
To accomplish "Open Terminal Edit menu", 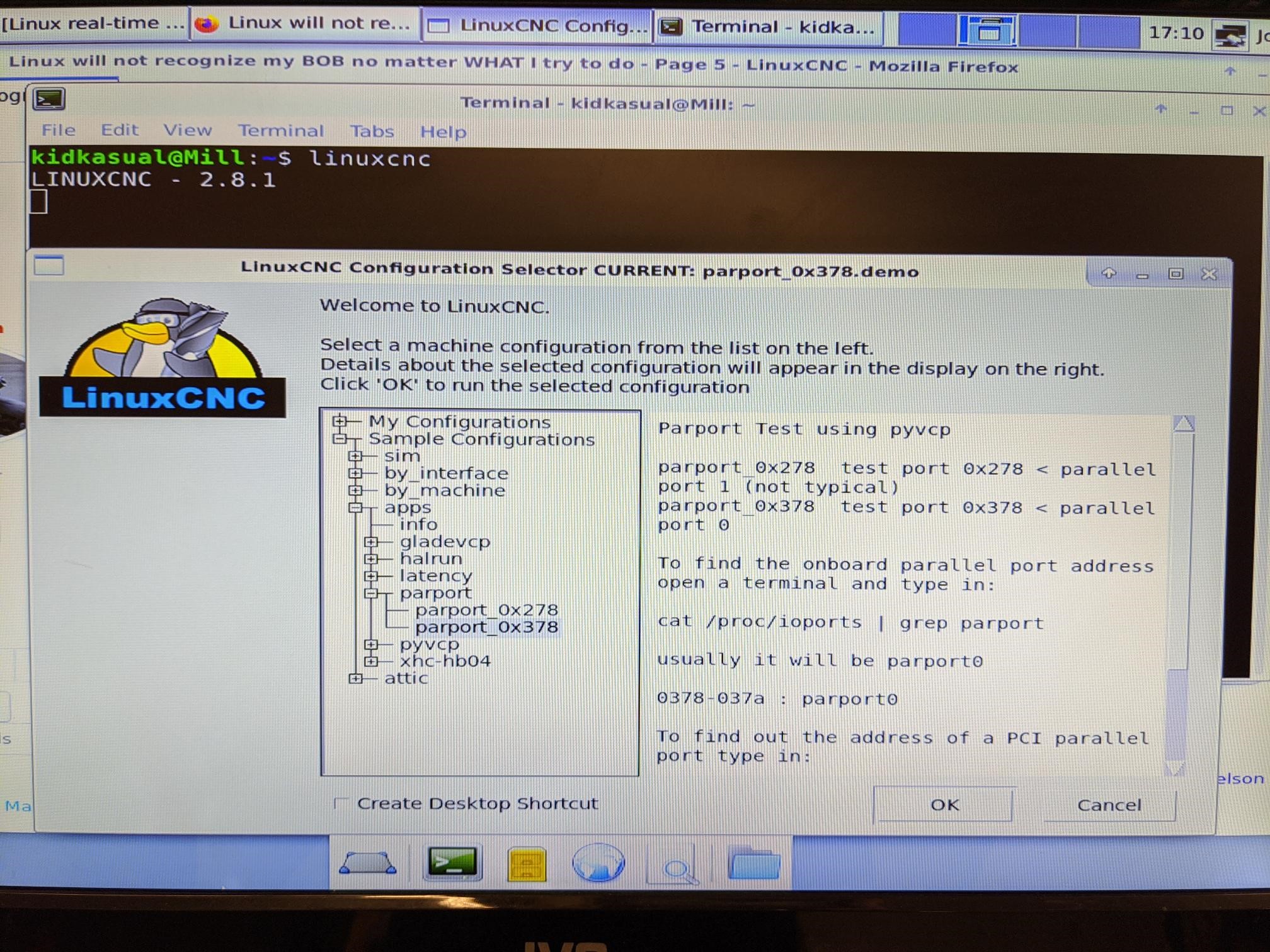I will [x=120, y=130].
